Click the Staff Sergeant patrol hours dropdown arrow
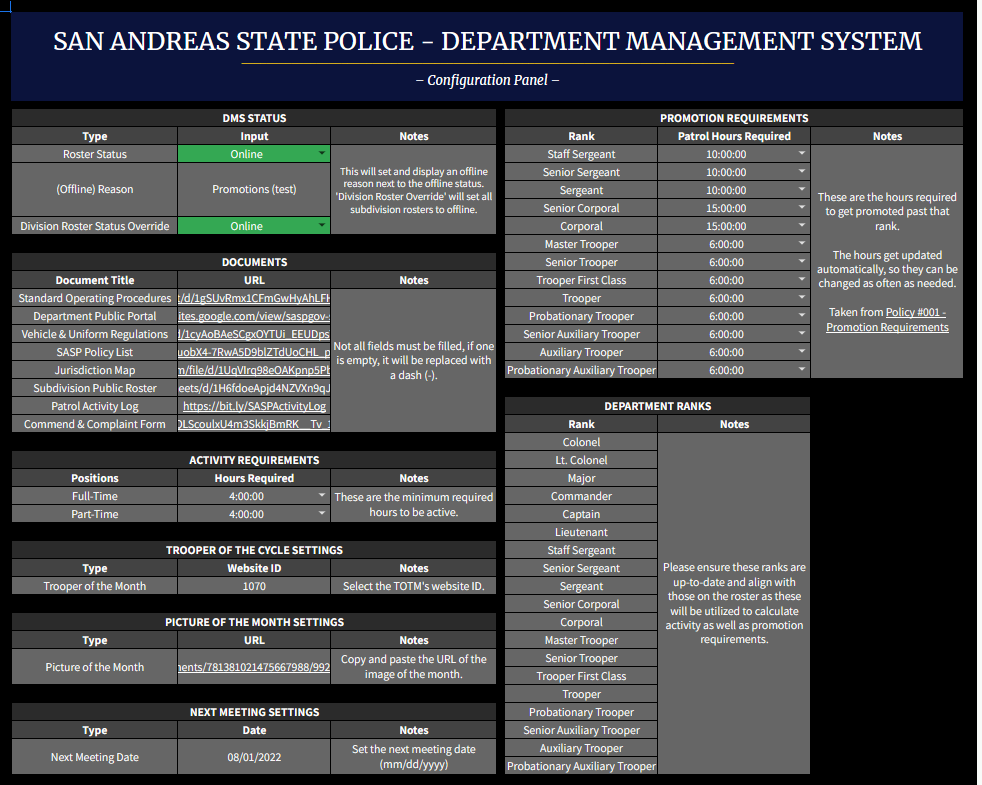This screenshot has height=785, width=982. pos(802,153)
